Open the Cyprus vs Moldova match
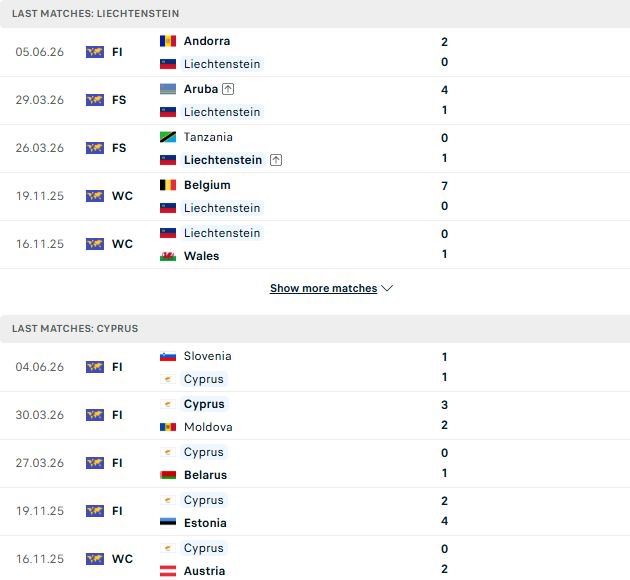The width and height of the screenshot is (630, 580). coord(315,415)
